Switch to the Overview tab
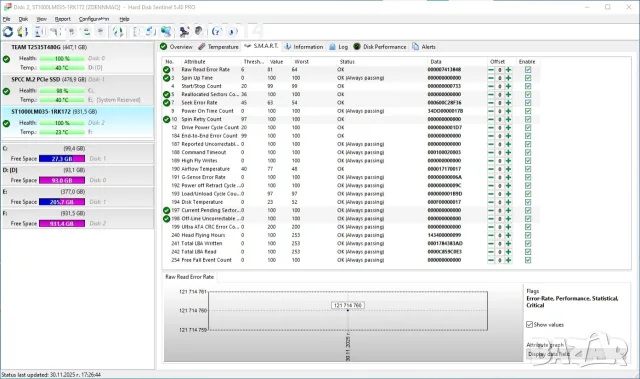This screenshot has height=379, width=640. point(176,47)
